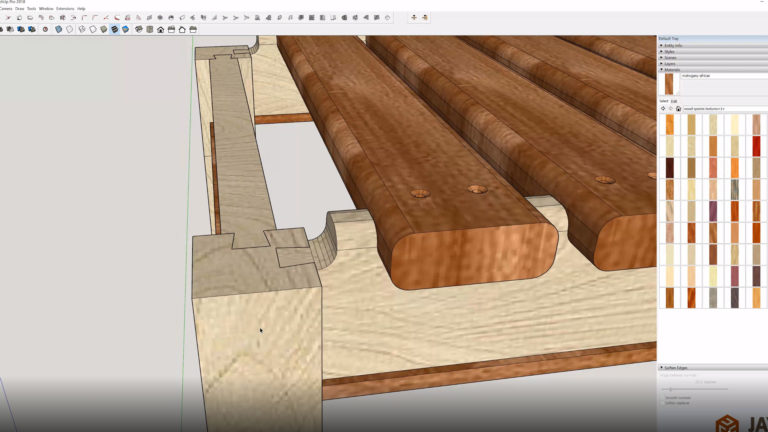Pick the dark maroon wood swatch

coord(670,168)
